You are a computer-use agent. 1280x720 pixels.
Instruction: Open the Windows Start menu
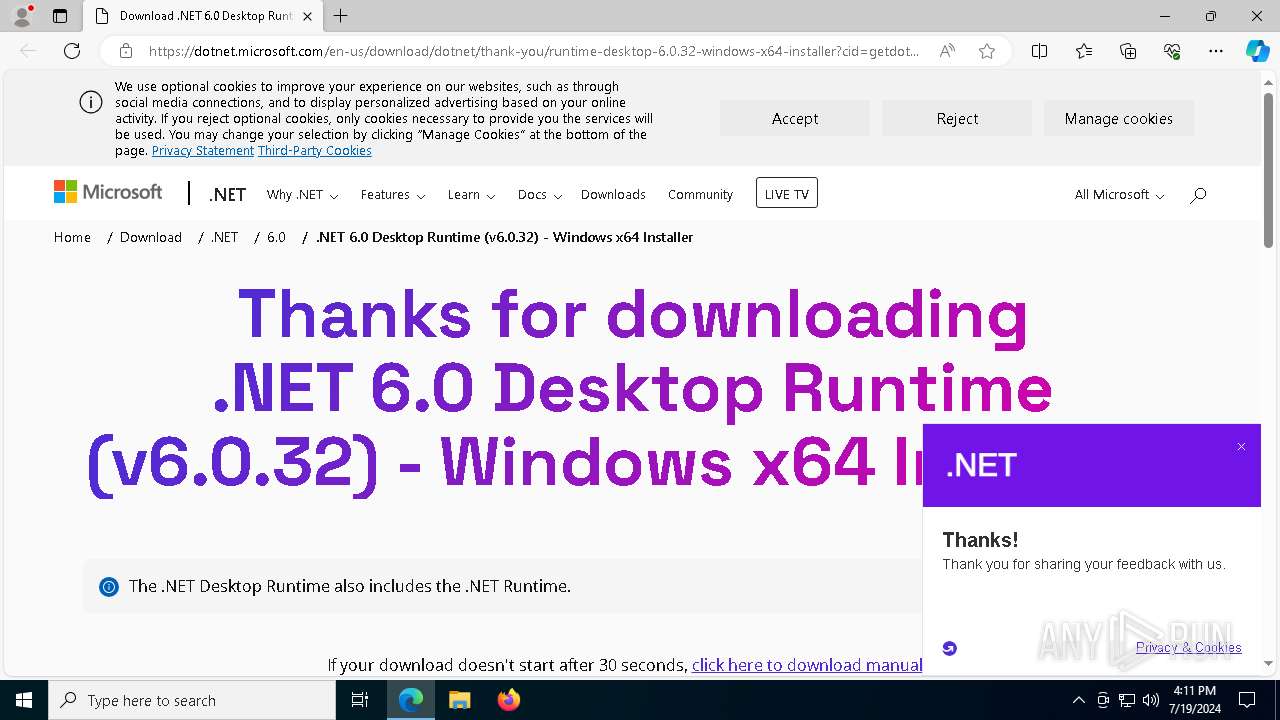pyautogui.click(x=24, y=700)
